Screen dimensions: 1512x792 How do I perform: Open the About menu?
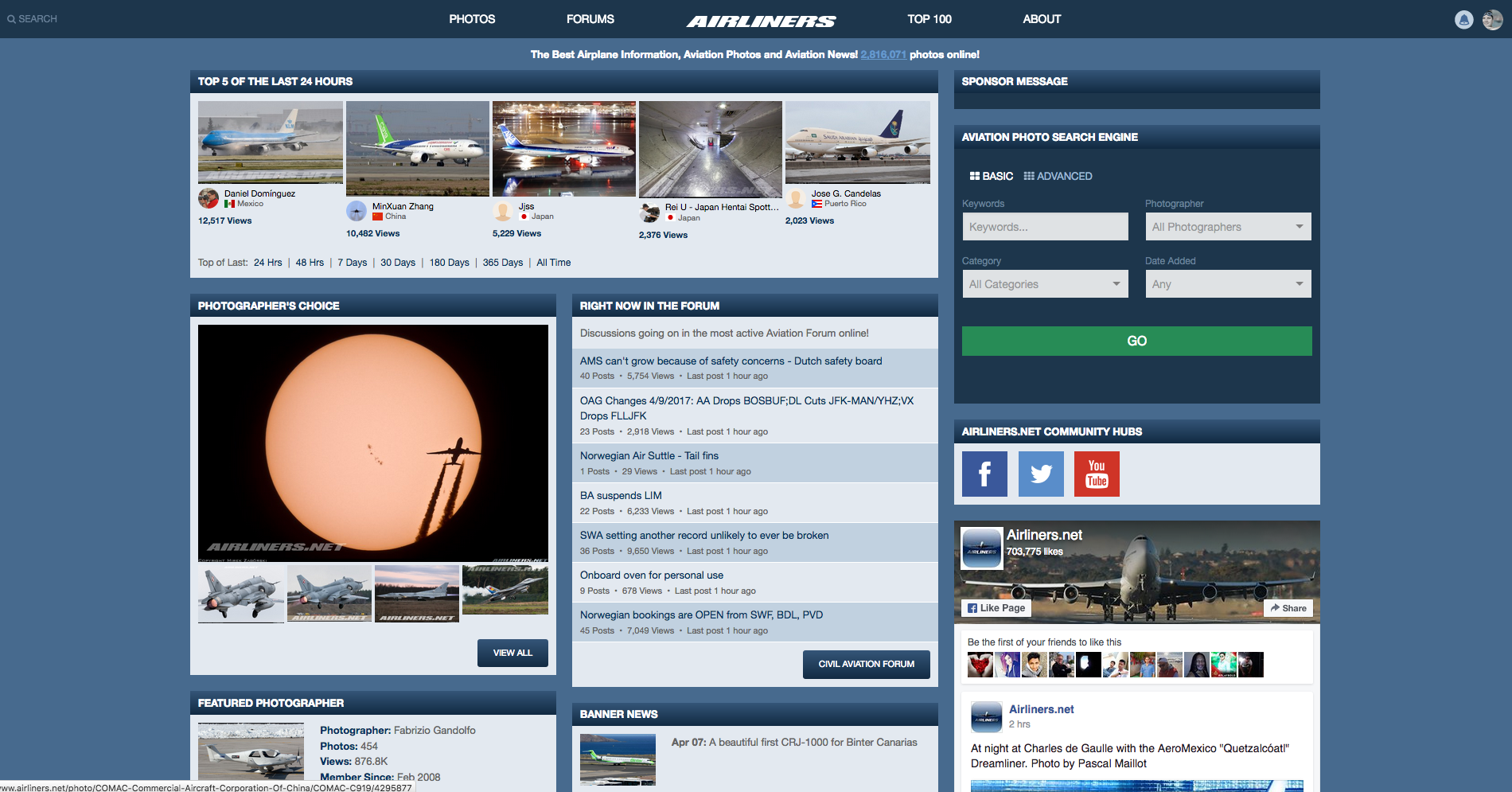coord(1042,19)
